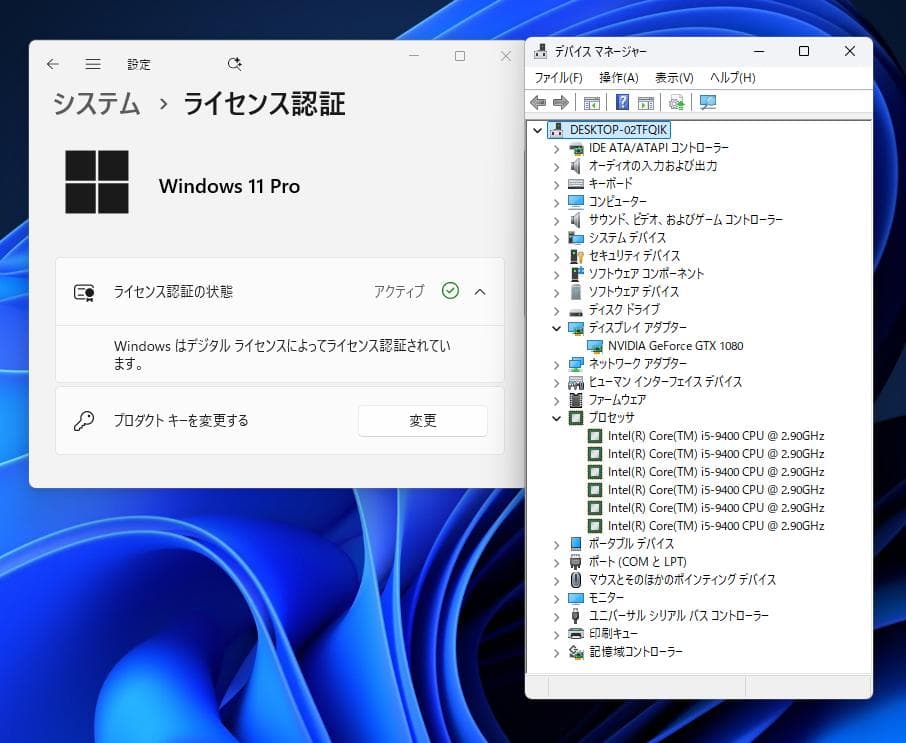Collapse the ディスプレイ アダプター category
Viewport: 906px width, 743px height.
tap(557, 327)
